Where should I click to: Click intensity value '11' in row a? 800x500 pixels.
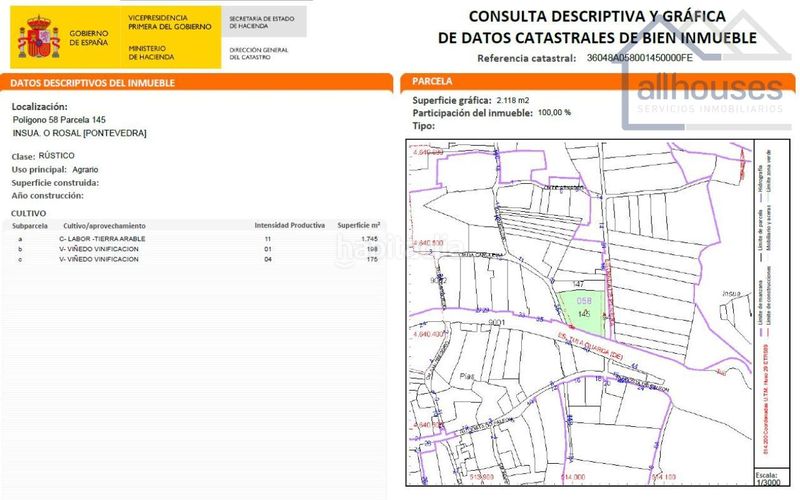click(x=268, y=239)
